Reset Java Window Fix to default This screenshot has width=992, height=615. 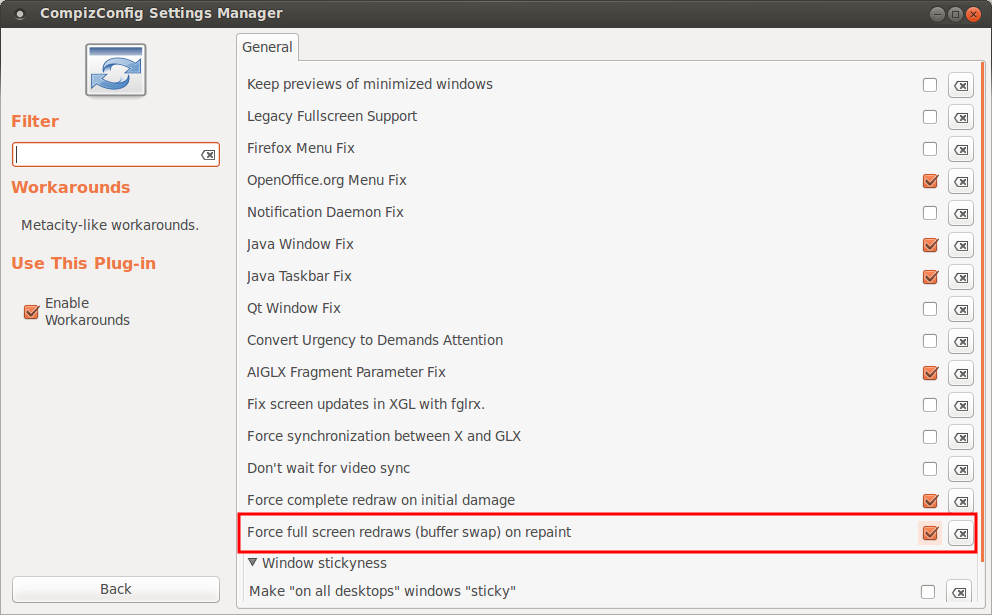point(960,245)
